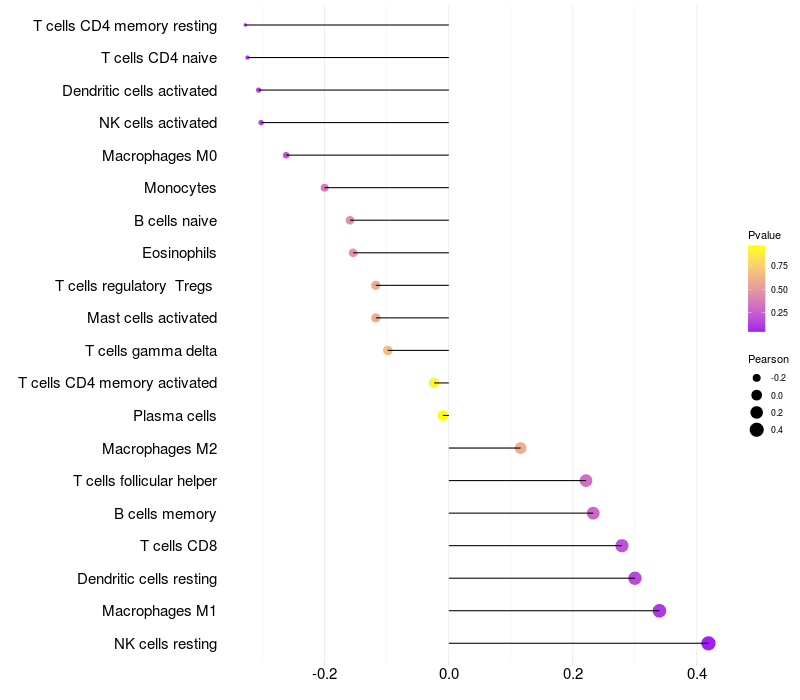Click the NK cells activated dot

point(261,123)
